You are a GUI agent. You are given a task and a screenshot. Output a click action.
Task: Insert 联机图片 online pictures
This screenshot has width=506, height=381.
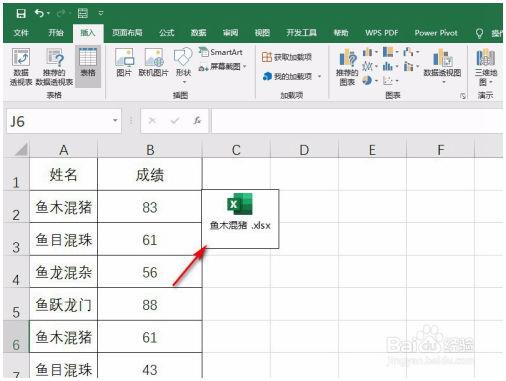(x=154, y=63)
